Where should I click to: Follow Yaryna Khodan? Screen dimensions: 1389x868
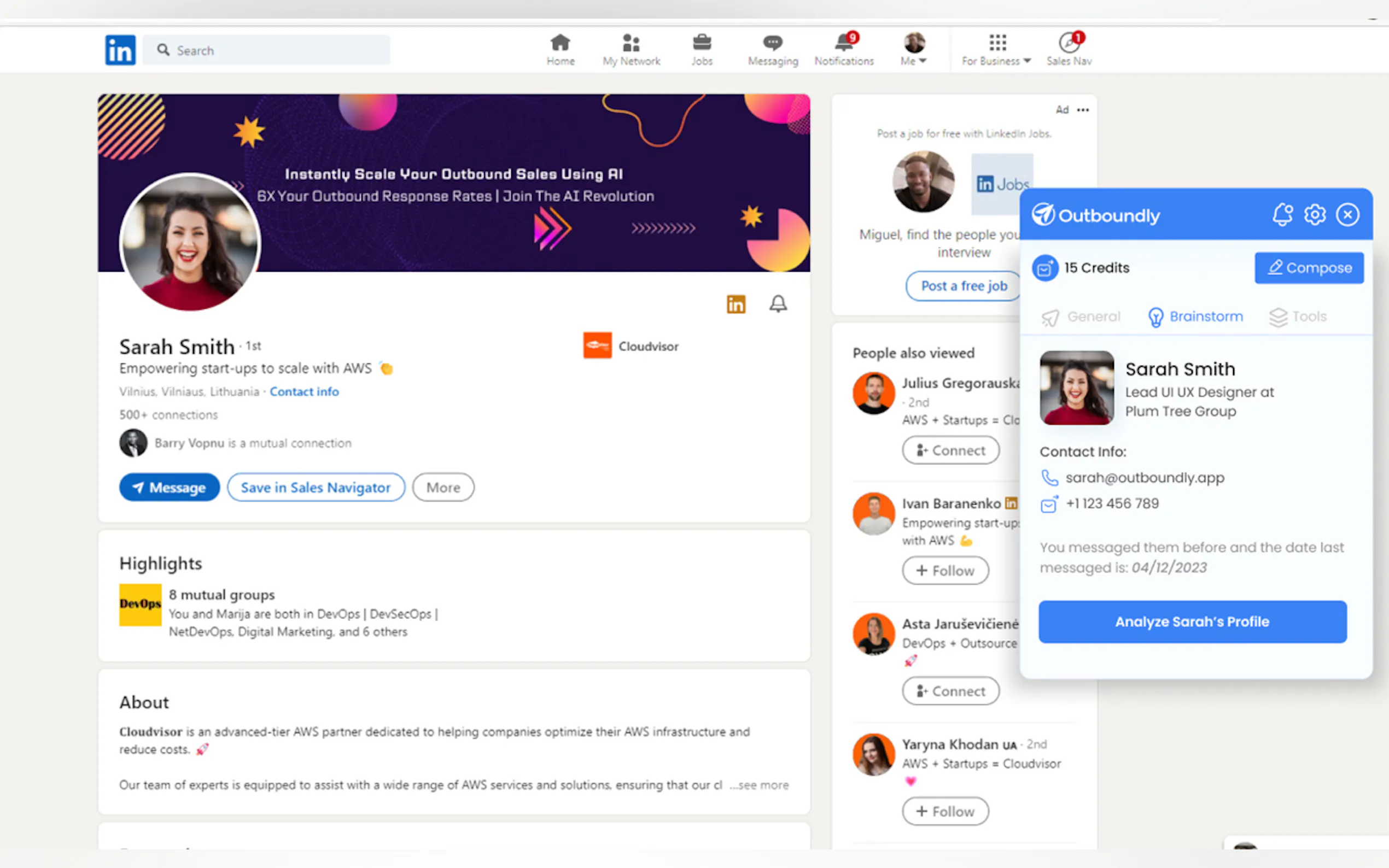pos(945,811)
